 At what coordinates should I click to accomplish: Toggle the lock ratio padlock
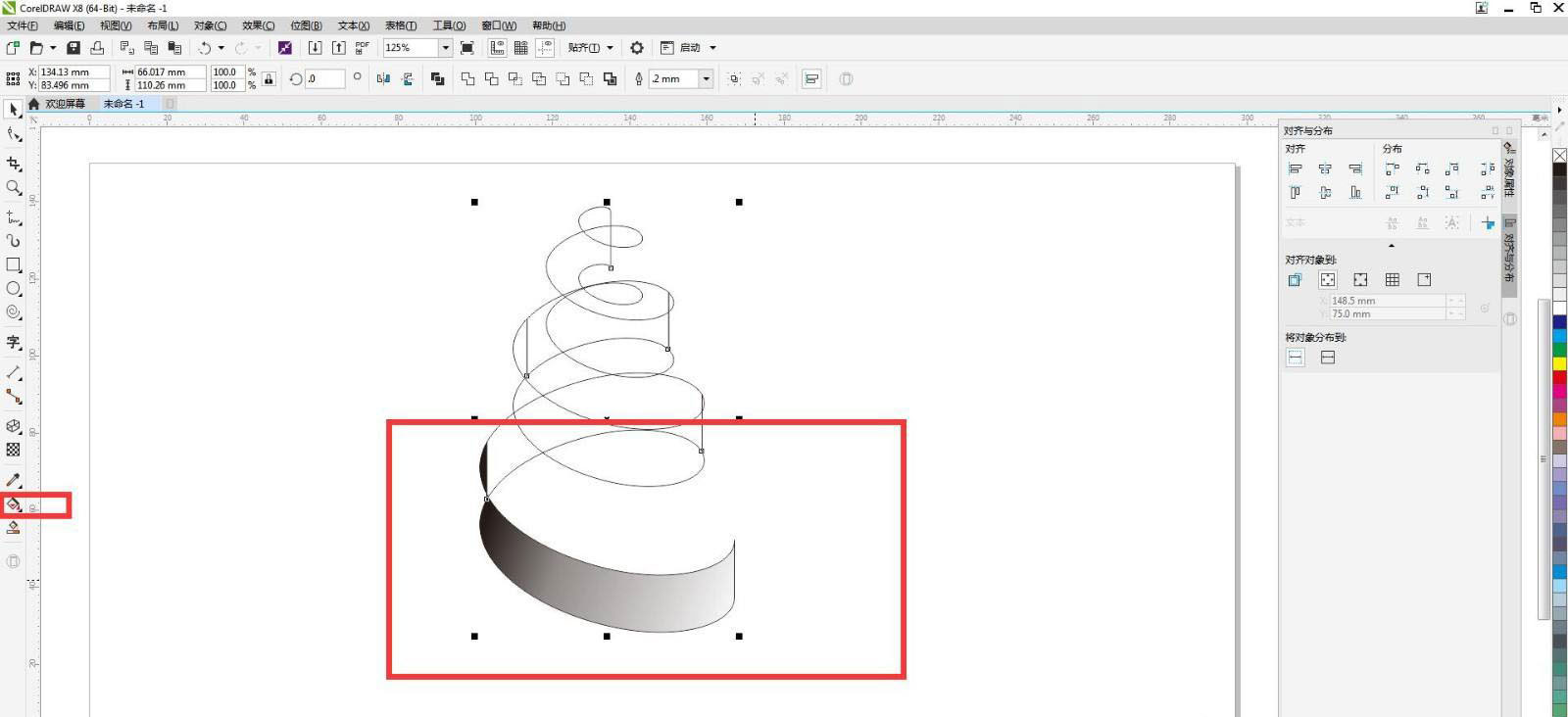point(269,79)
